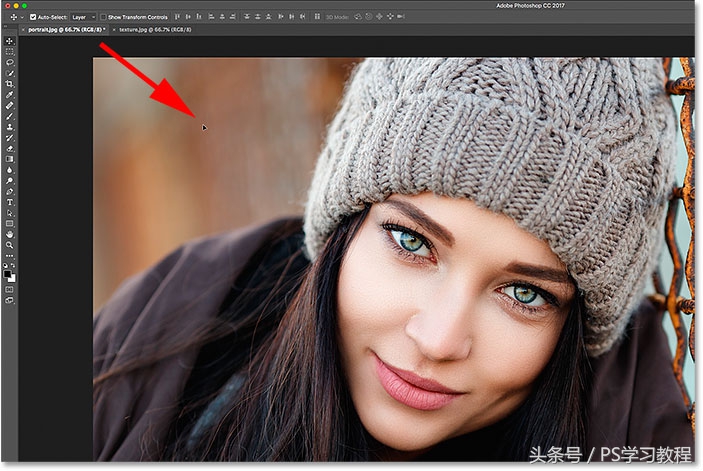This screenshot has height=471, width=703.
Task: Toggle Quick Mask mode icon
Action: pos(10,288)
